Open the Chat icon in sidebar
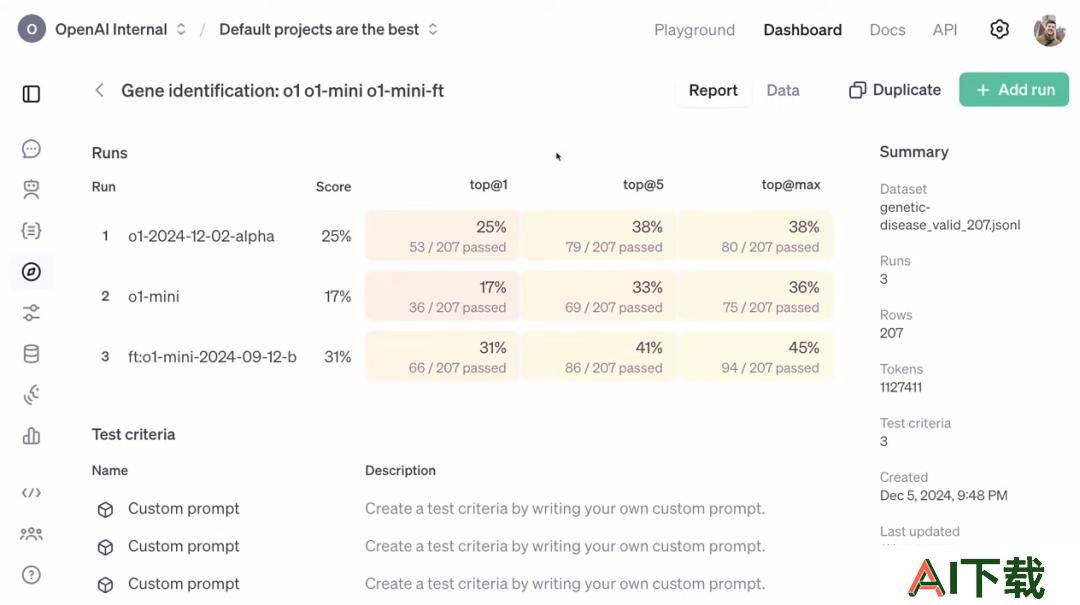 [31, 149]
